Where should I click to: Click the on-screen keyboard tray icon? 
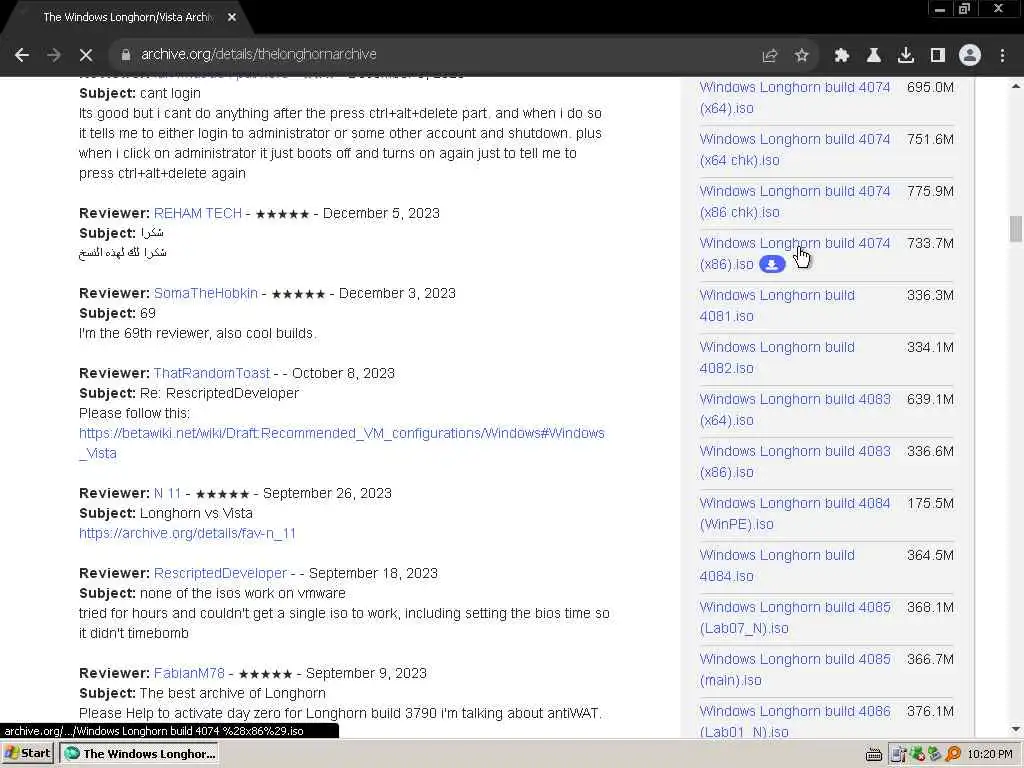tap(874, 754)
